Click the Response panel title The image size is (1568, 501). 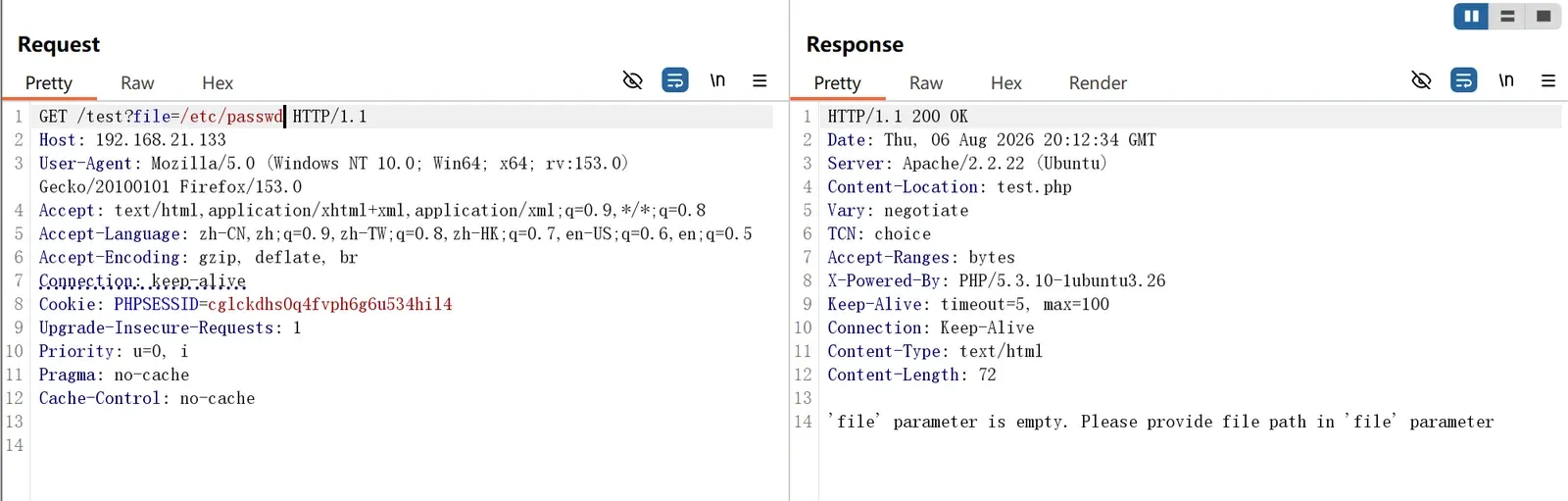855,44
